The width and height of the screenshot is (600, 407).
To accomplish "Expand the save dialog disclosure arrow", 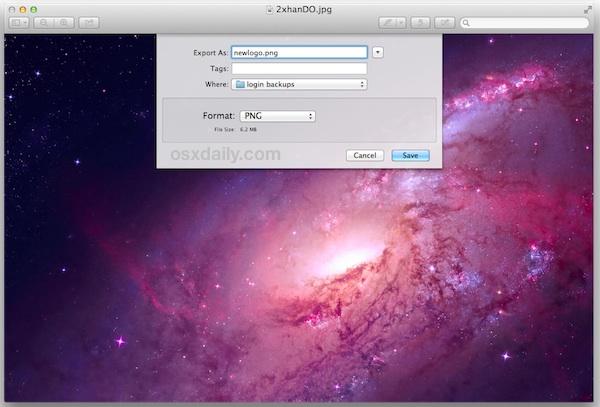I will click(378, 52).
